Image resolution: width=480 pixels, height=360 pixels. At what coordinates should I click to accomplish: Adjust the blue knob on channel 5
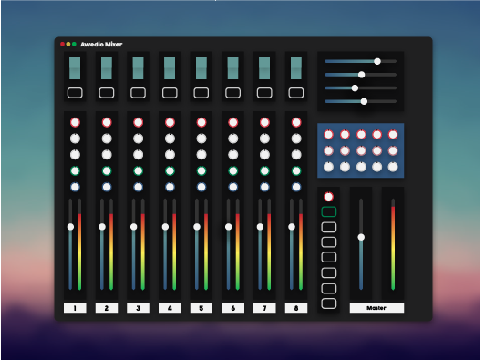click(201, 187)
